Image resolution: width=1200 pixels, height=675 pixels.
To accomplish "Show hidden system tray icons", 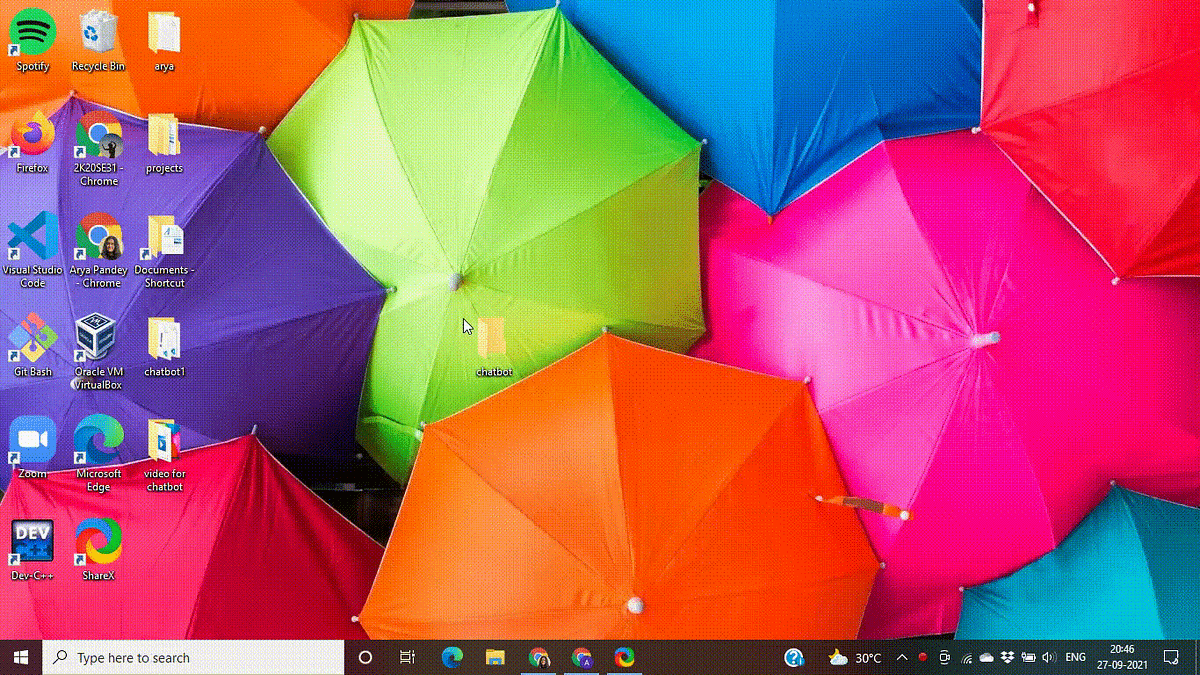I will (901, 658).
